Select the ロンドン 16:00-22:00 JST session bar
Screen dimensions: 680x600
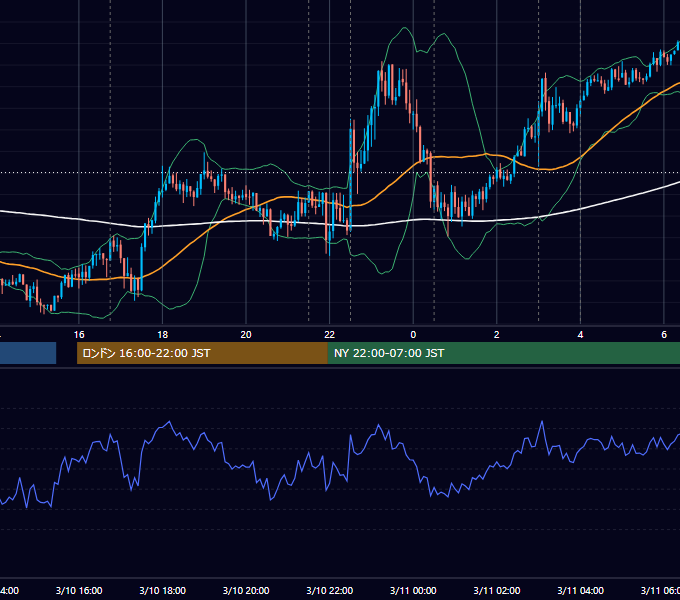[202, 353]
